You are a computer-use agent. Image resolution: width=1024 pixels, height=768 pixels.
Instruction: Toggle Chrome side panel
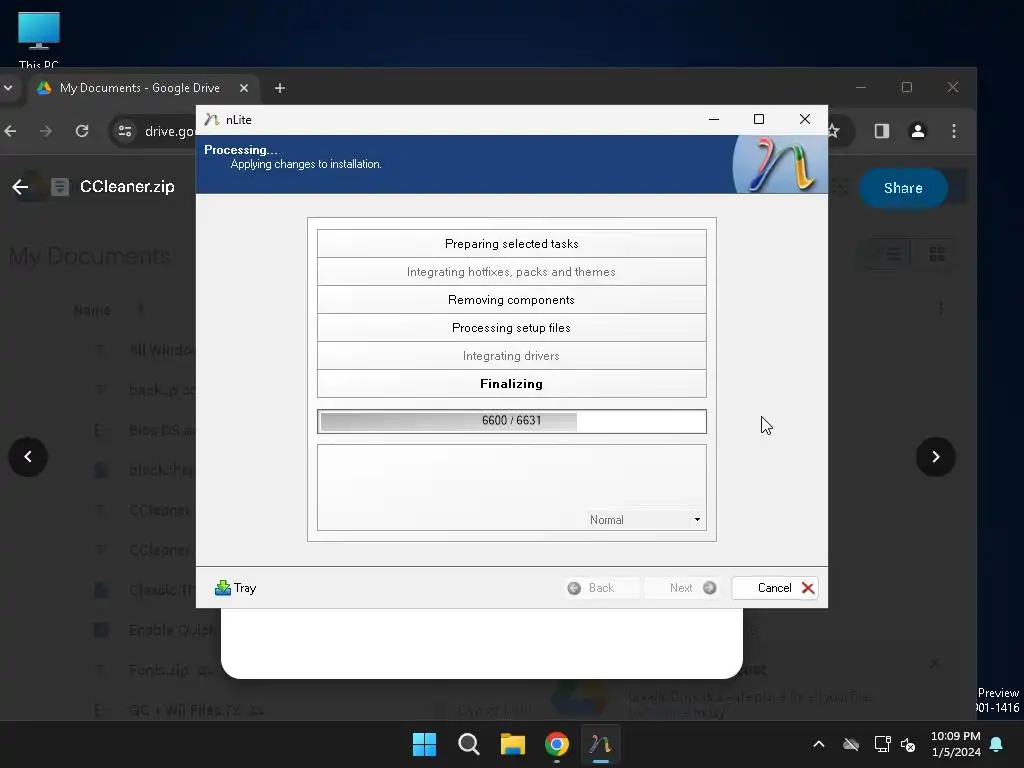click(882, 131)
